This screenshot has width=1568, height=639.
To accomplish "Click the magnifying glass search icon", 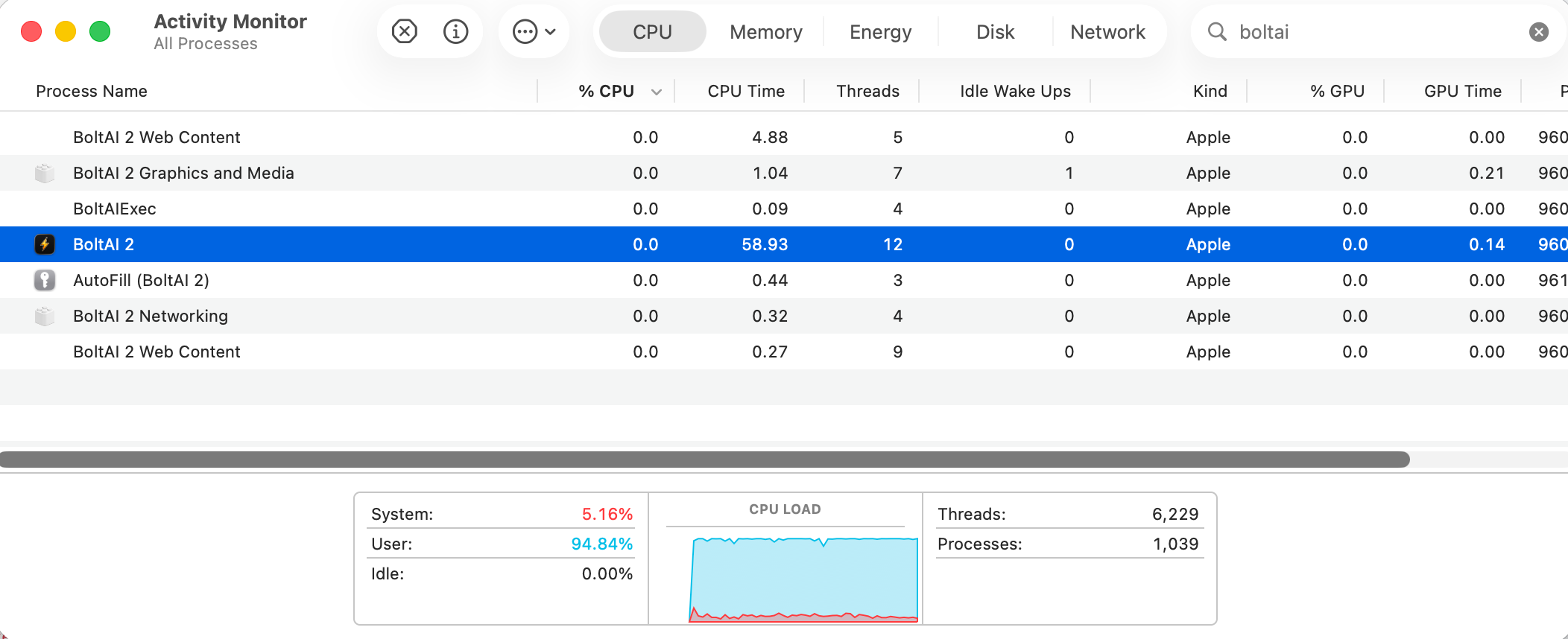I will pos(1216,31).
